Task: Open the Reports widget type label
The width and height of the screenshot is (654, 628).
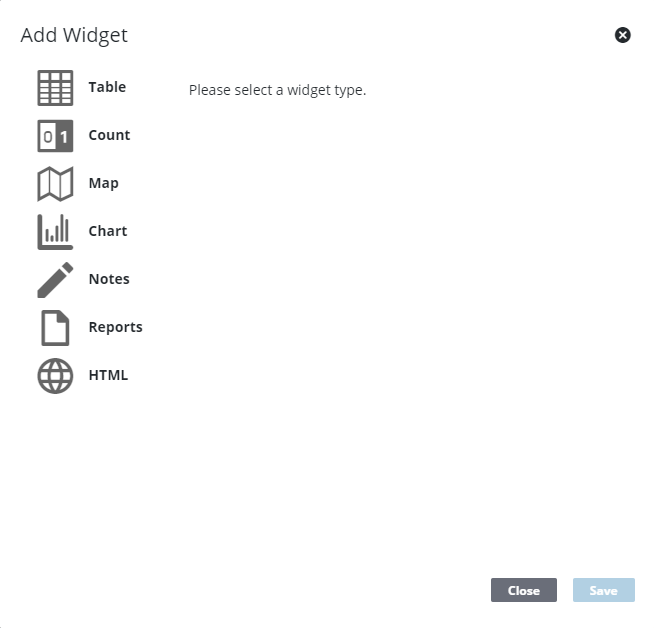Action: click(115, 327)
